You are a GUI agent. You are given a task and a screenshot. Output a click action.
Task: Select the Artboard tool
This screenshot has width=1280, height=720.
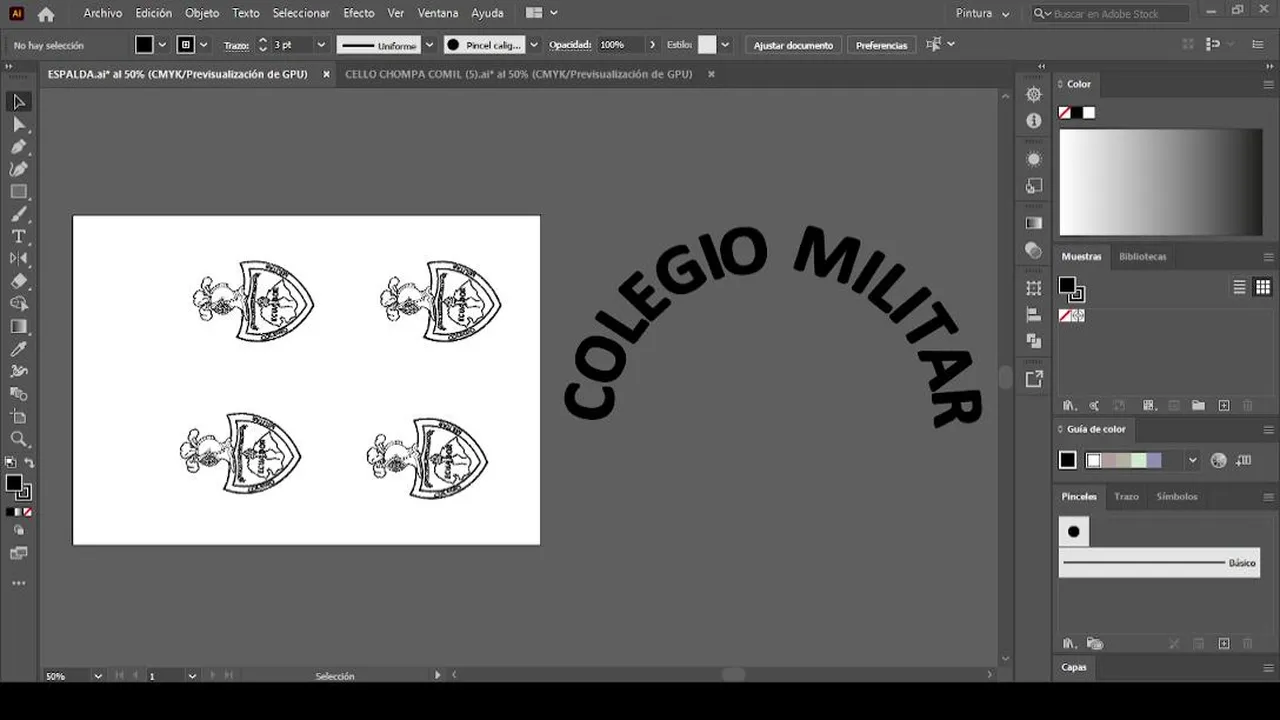tap(18, 416)
